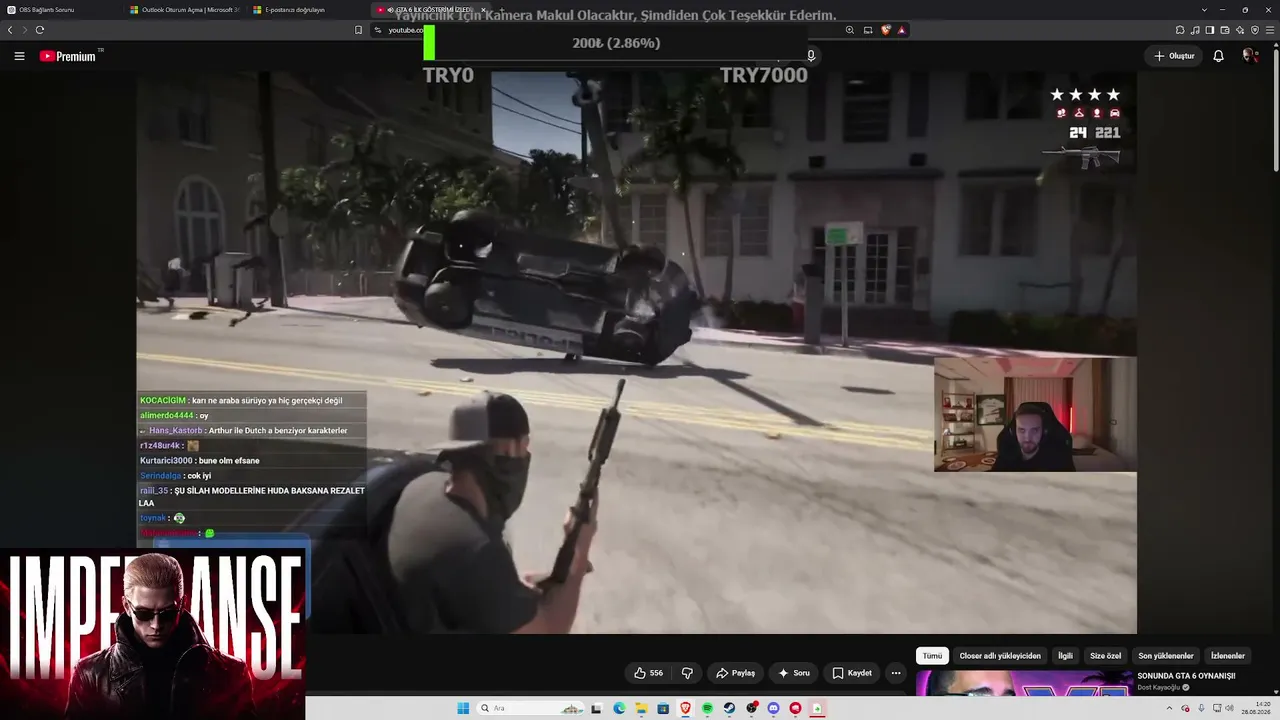Click the Brave Shields lion icon

coord(885,30)
